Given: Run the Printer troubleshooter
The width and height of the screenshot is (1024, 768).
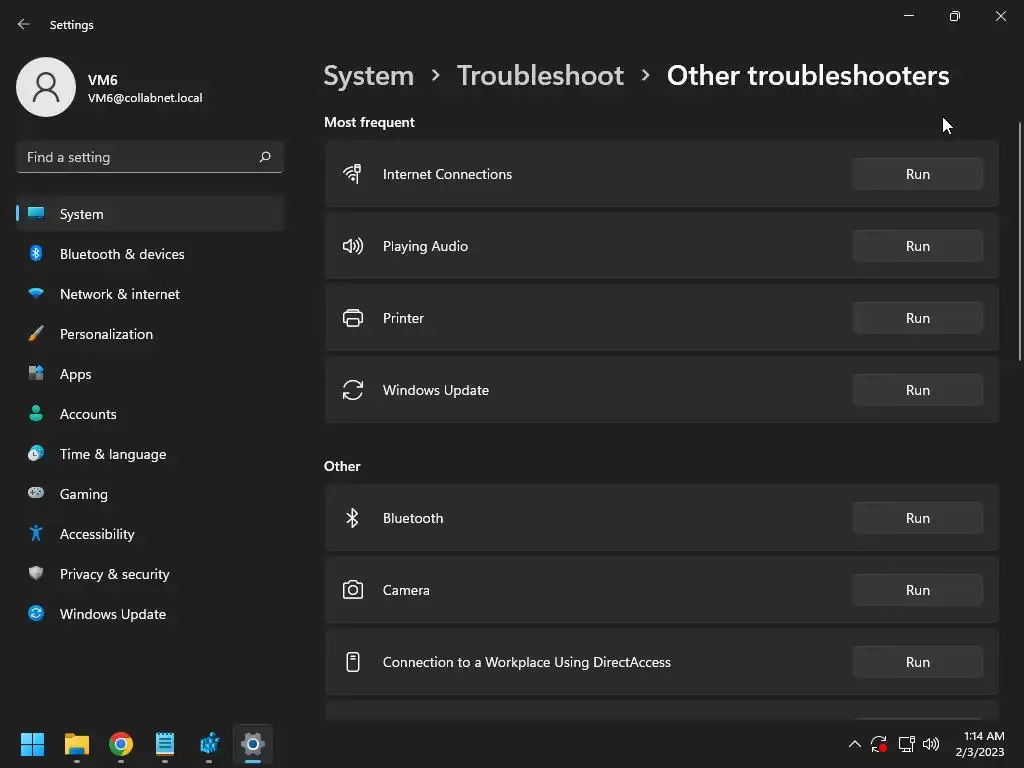Looking at the screenshot, I should (918, 318).
